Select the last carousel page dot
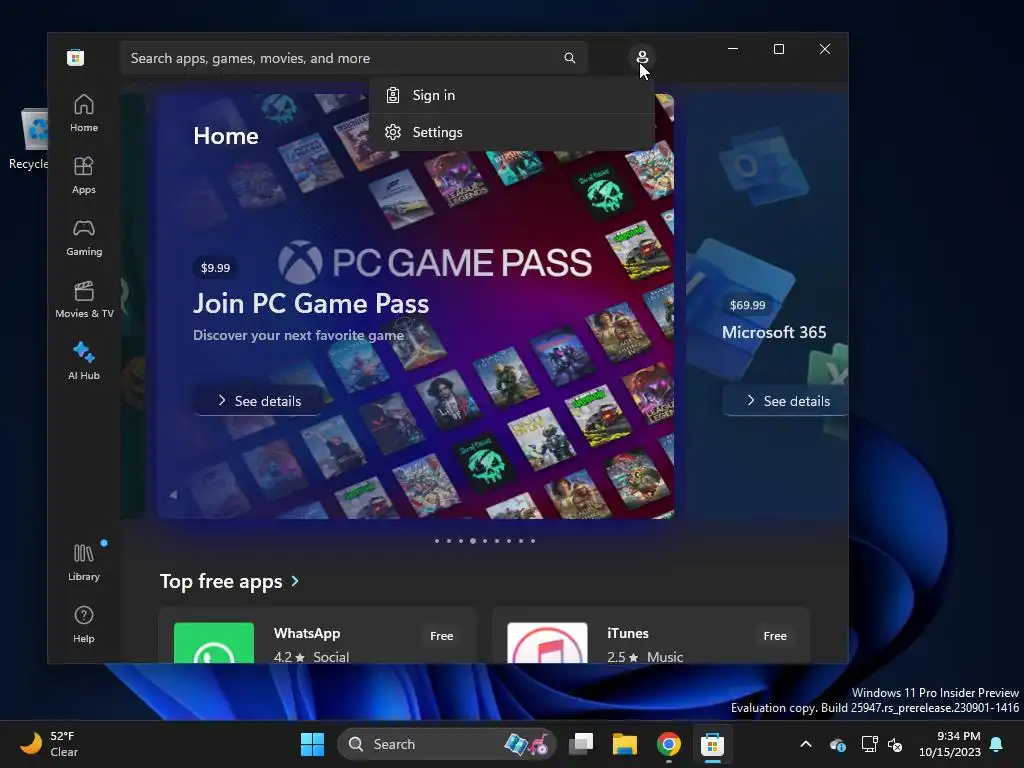The image size is (1024, 768). pyautogui.click(x=533, y=541)
